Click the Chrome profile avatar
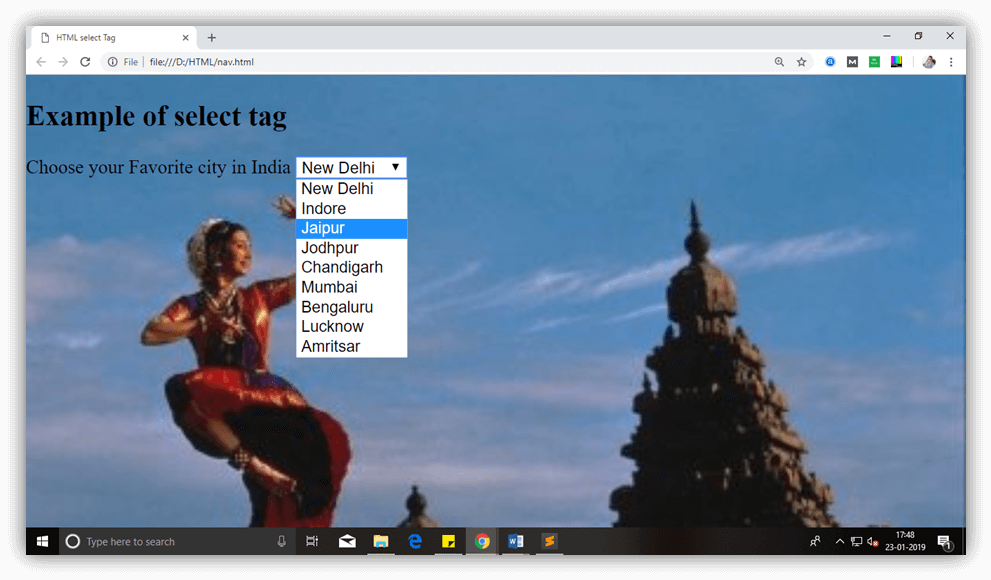Viewport: 991px width, 580px height. [x=929, y=62]
